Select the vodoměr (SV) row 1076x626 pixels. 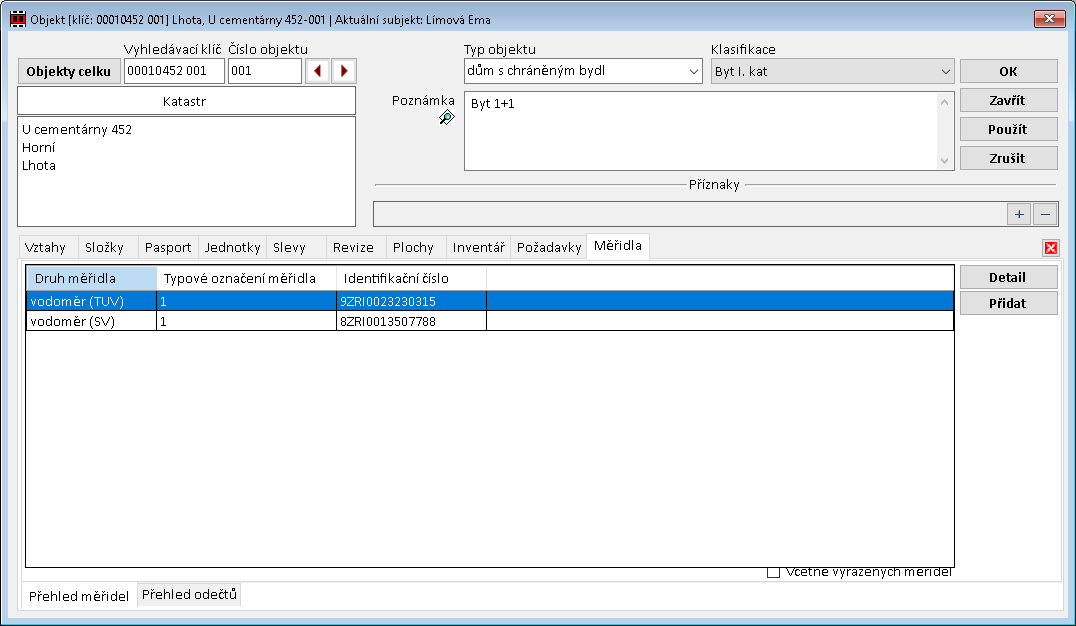point(90,321)
